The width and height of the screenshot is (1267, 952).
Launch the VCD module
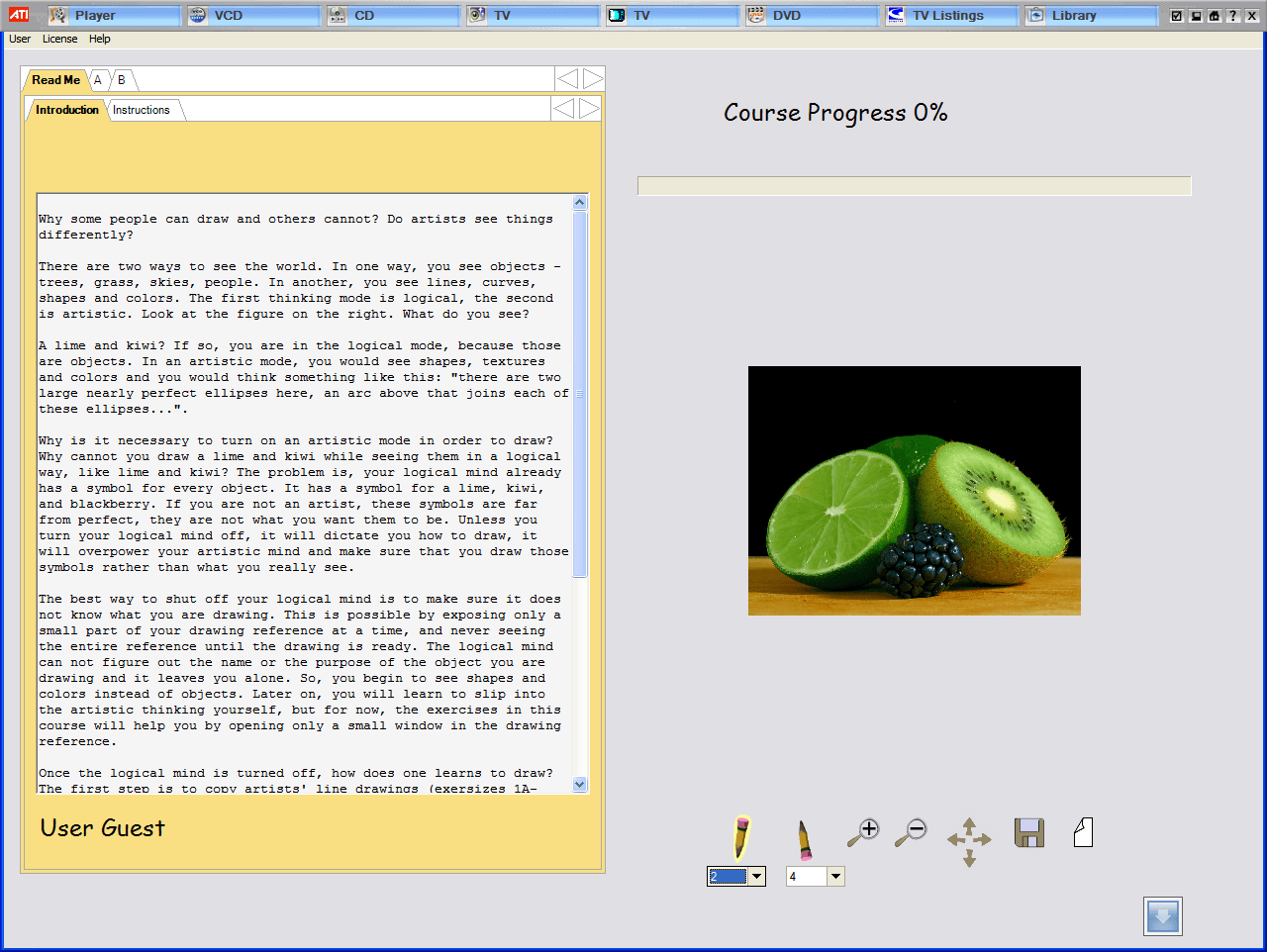[x=253, y=15]
